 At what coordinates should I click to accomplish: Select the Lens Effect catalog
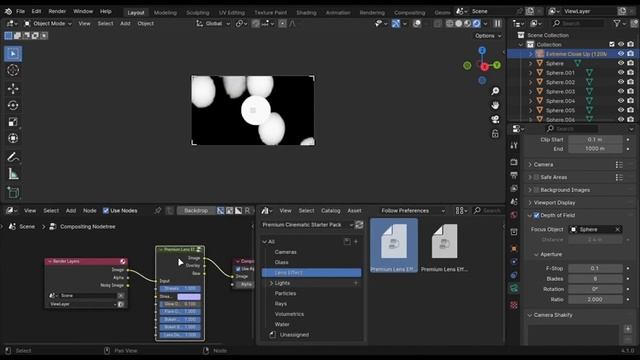coord(311,273)
